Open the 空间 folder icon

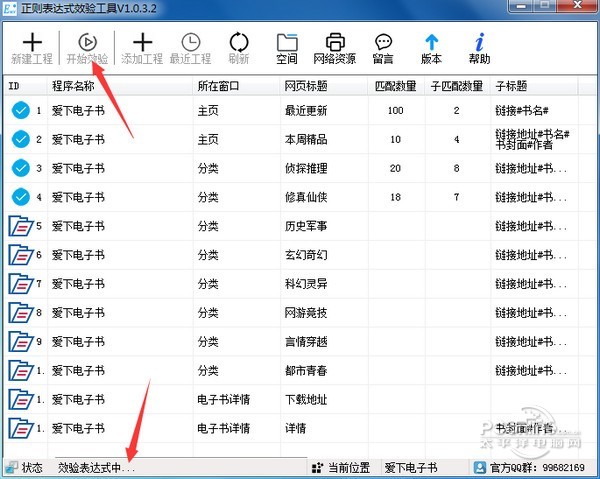click(287, 42)
